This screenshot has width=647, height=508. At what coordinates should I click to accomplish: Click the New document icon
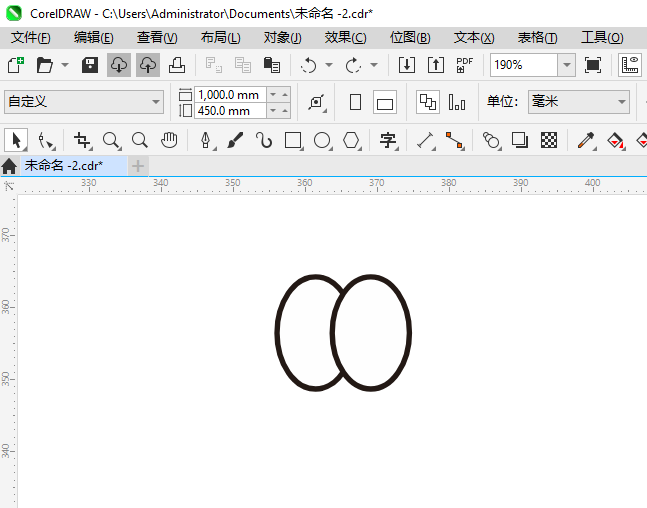click(16, 65)
